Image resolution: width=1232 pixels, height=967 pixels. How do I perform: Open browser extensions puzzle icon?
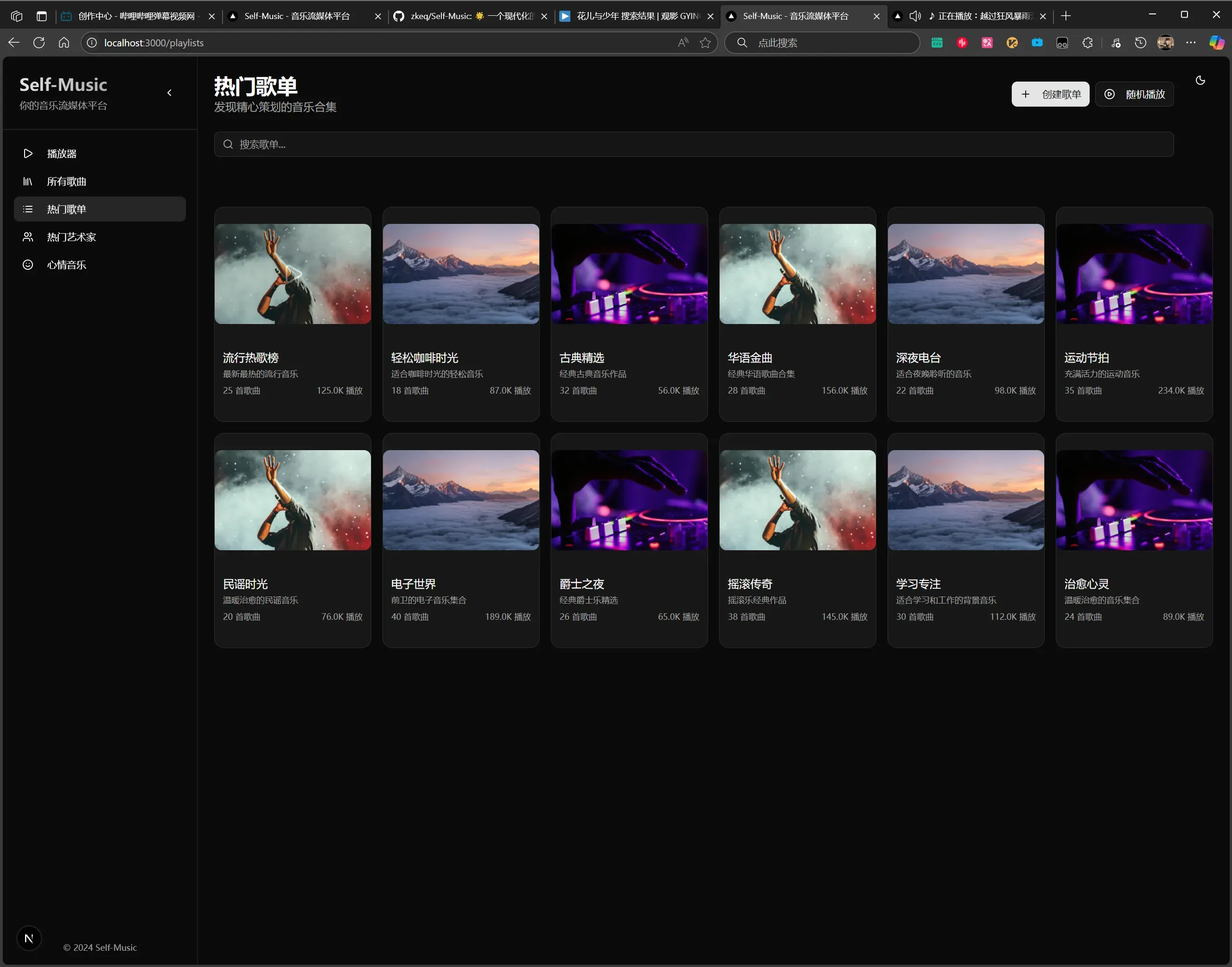pos(1087,43)
